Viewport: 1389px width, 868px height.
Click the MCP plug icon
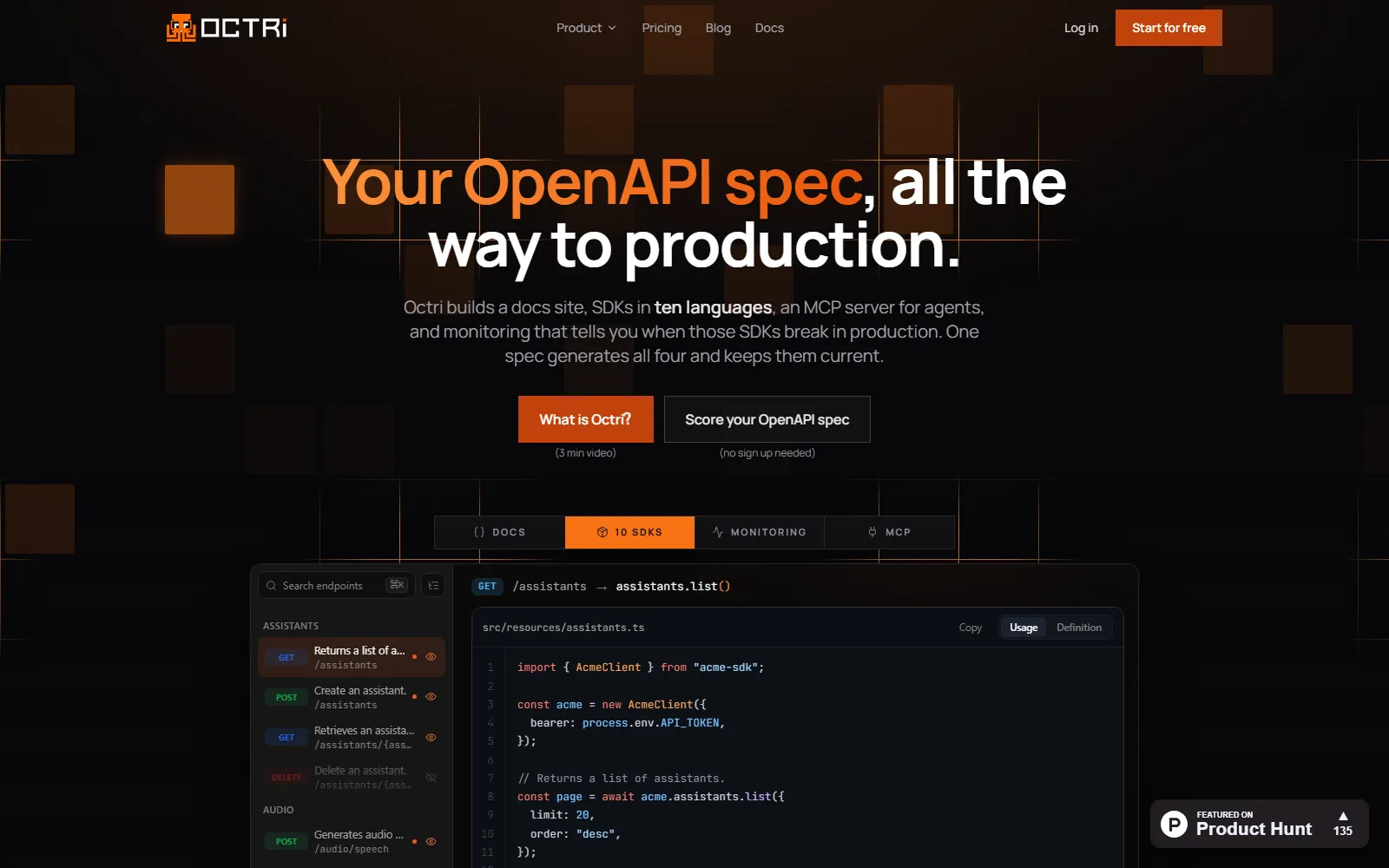click(x=872, y=532)
